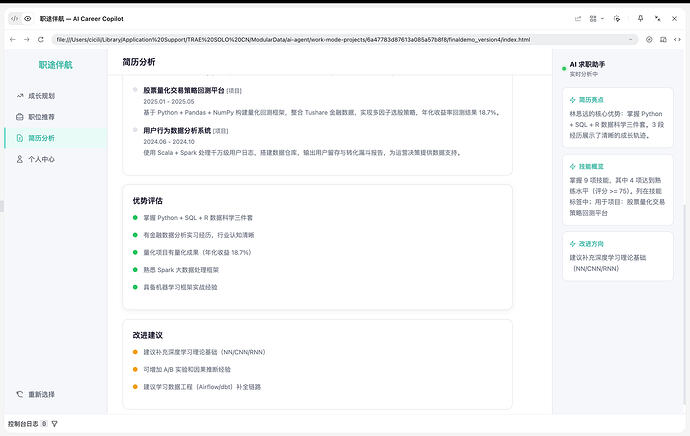
Task: Go forward with the right arrow button
Action: [x=26, y=40]
